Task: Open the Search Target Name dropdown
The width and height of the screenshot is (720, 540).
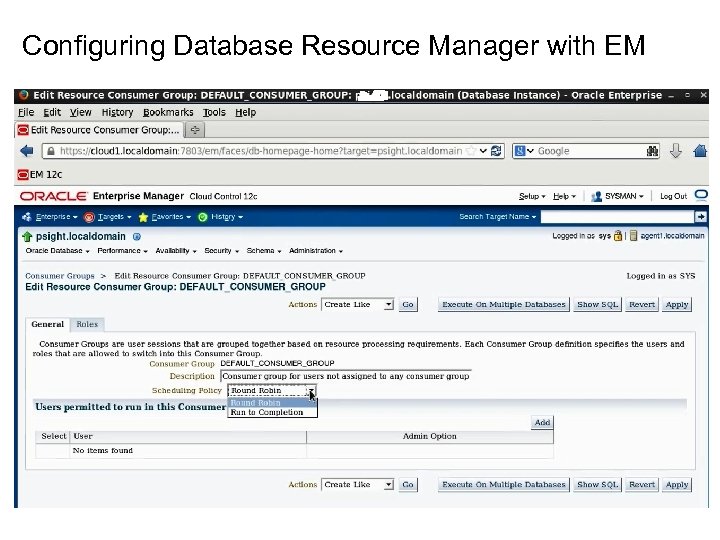Action: (498, 216)
